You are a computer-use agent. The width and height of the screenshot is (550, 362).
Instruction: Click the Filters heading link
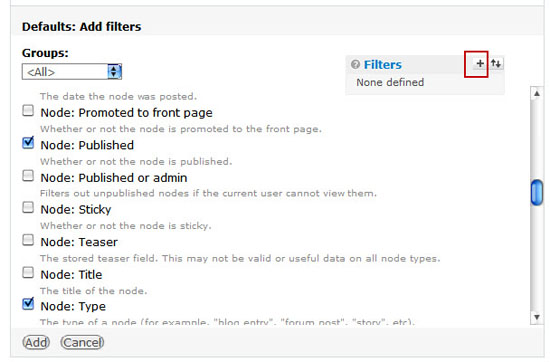[383, 65]
